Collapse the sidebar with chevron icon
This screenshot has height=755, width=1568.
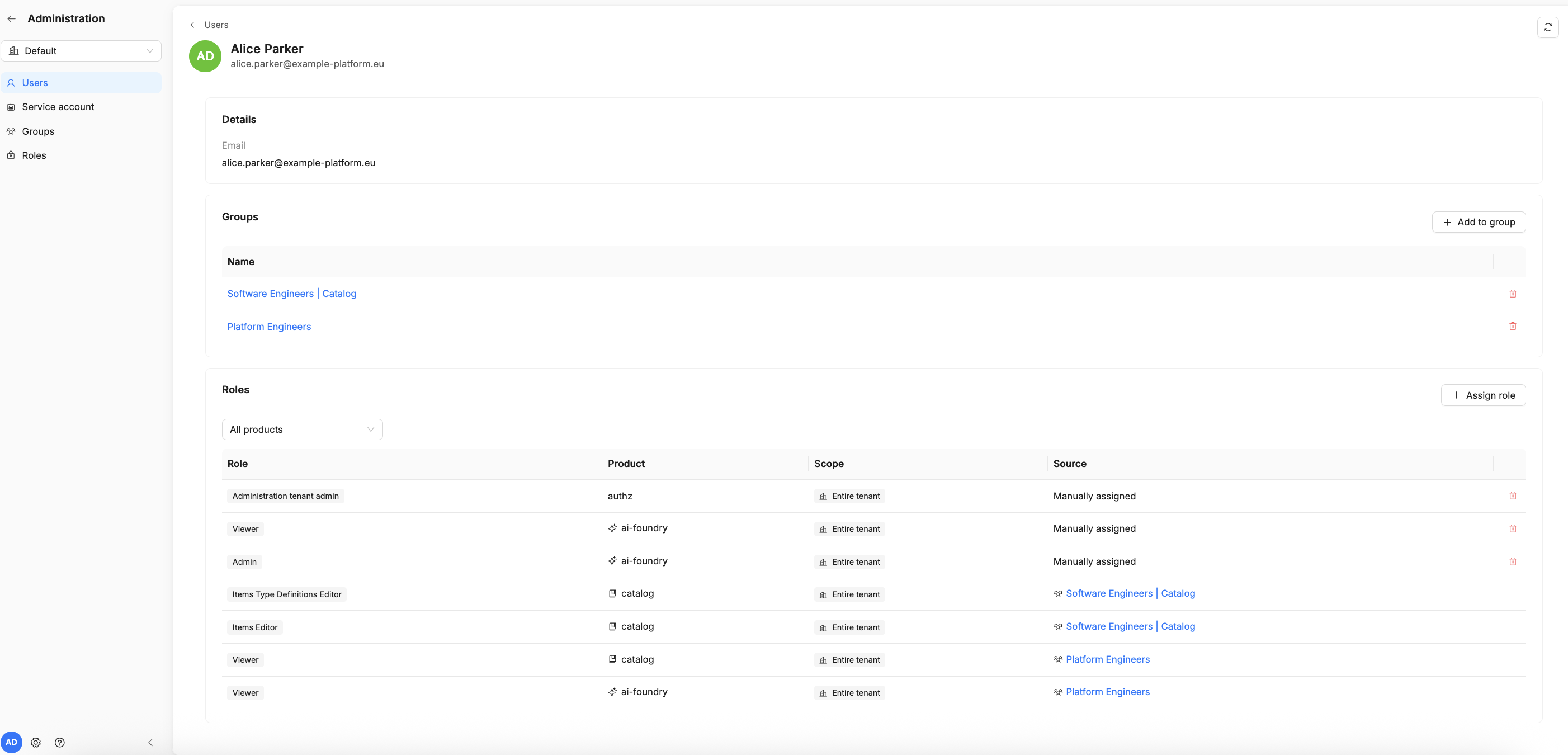(150, 742)
